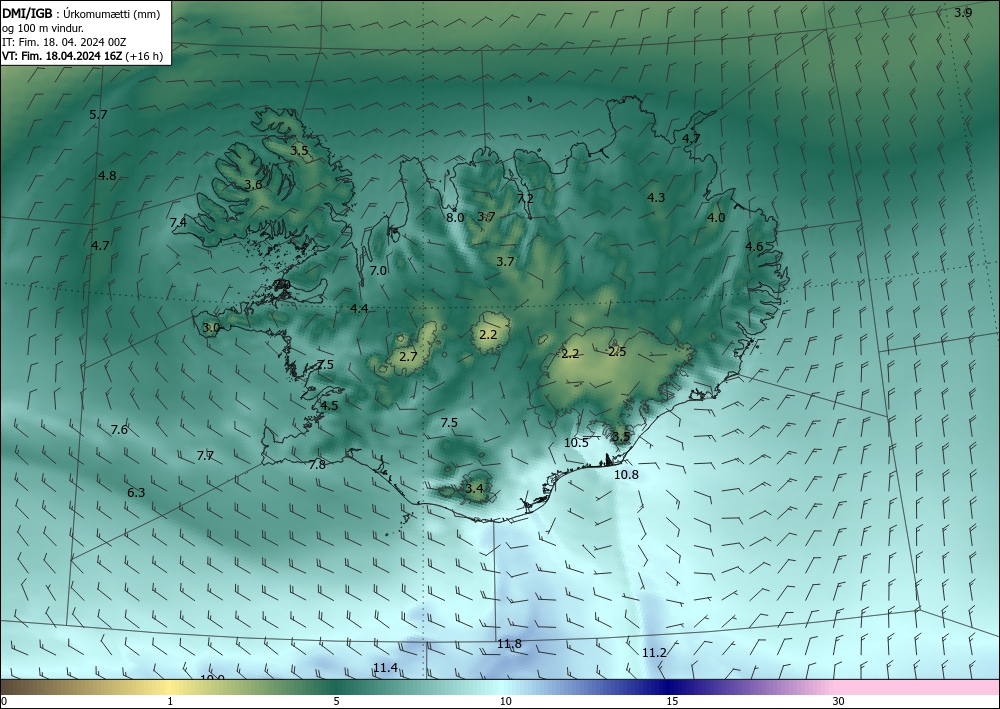
Task: Click the 11.2 value label
Action: point(654,653)
